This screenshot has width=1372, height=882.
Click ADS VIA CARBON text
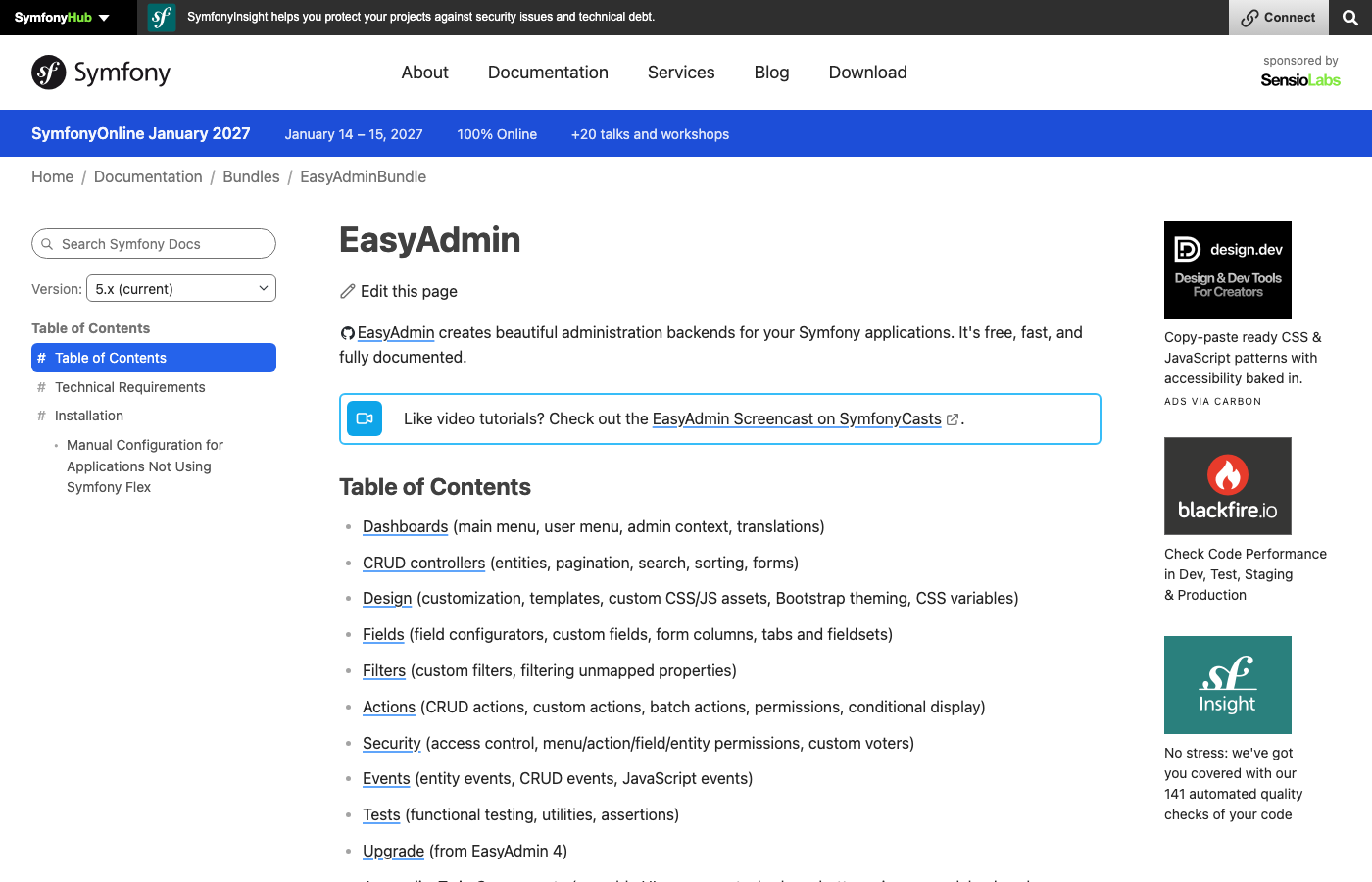(1212, 401)
